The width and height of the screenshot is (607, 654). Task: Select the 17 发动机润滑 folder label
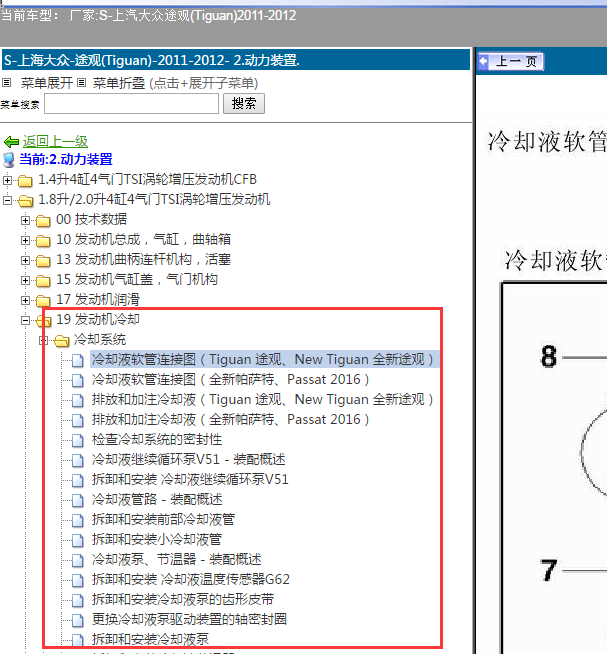tap(98, 300)
